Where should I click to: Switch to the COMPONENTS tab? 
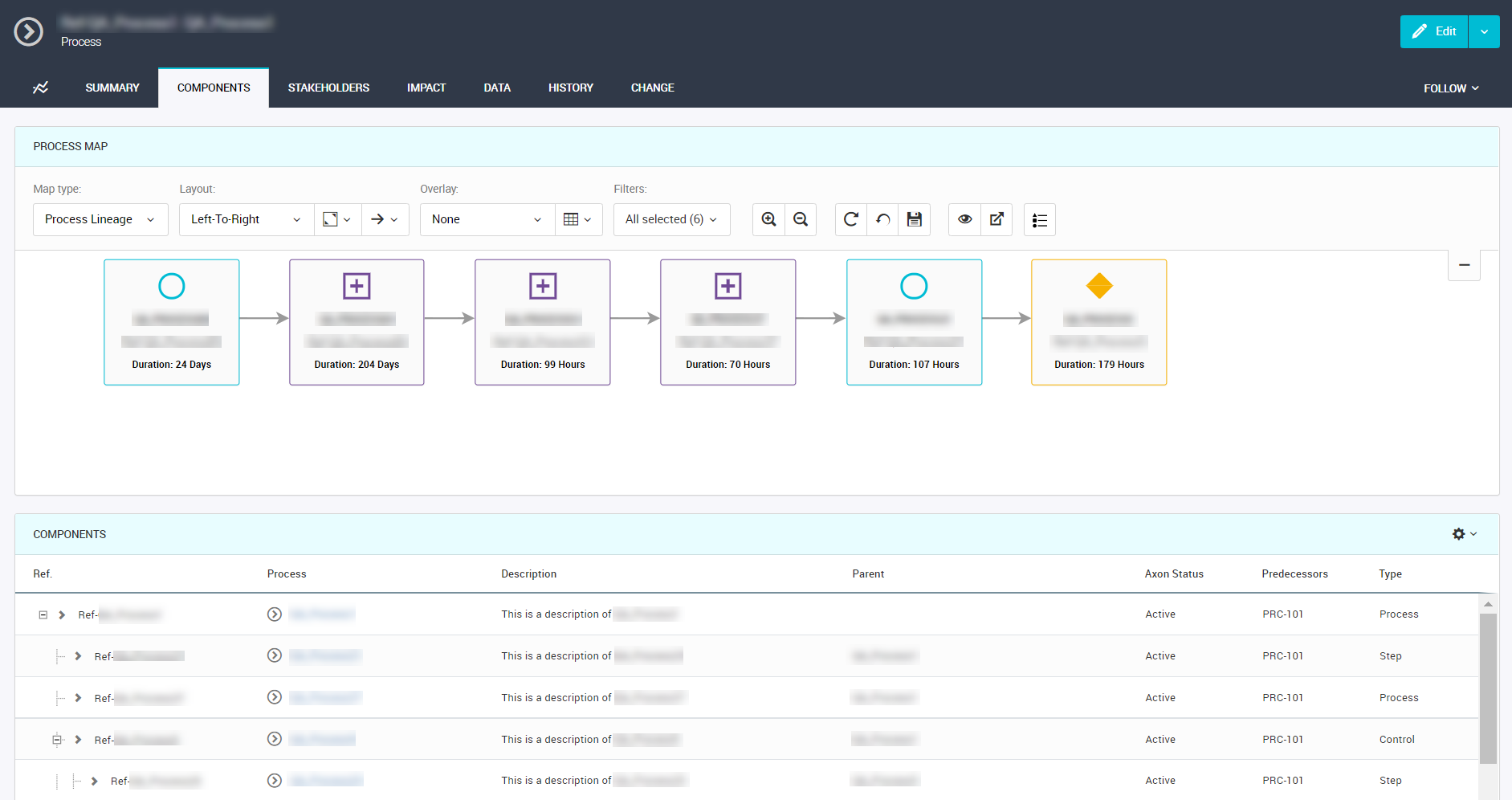[x=214, y=88]
